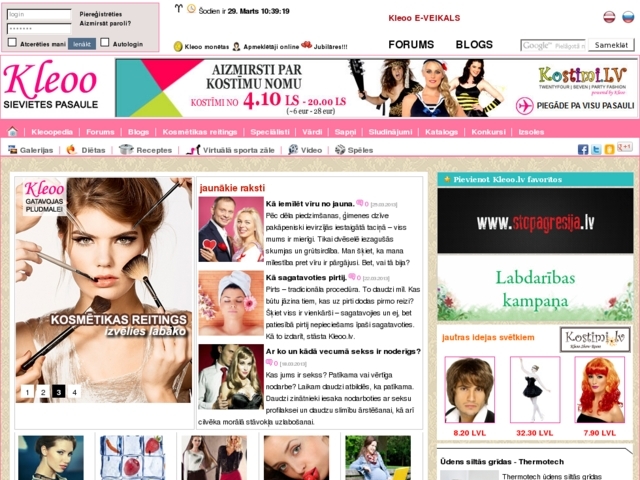Click the Google +1 icon
Screen dimensions: 640x480
click(x=624, y=147)
